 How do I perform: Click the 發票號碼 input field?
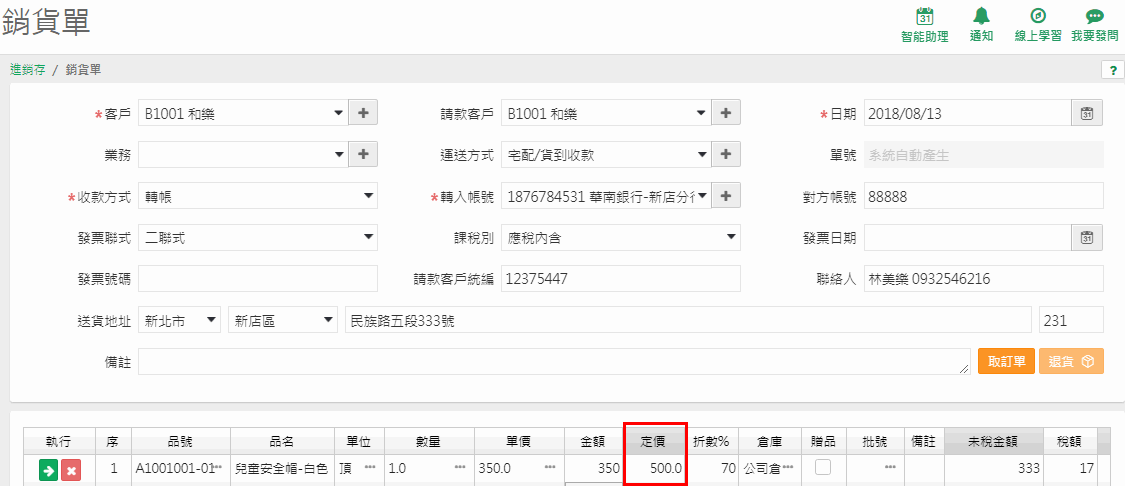258,279
